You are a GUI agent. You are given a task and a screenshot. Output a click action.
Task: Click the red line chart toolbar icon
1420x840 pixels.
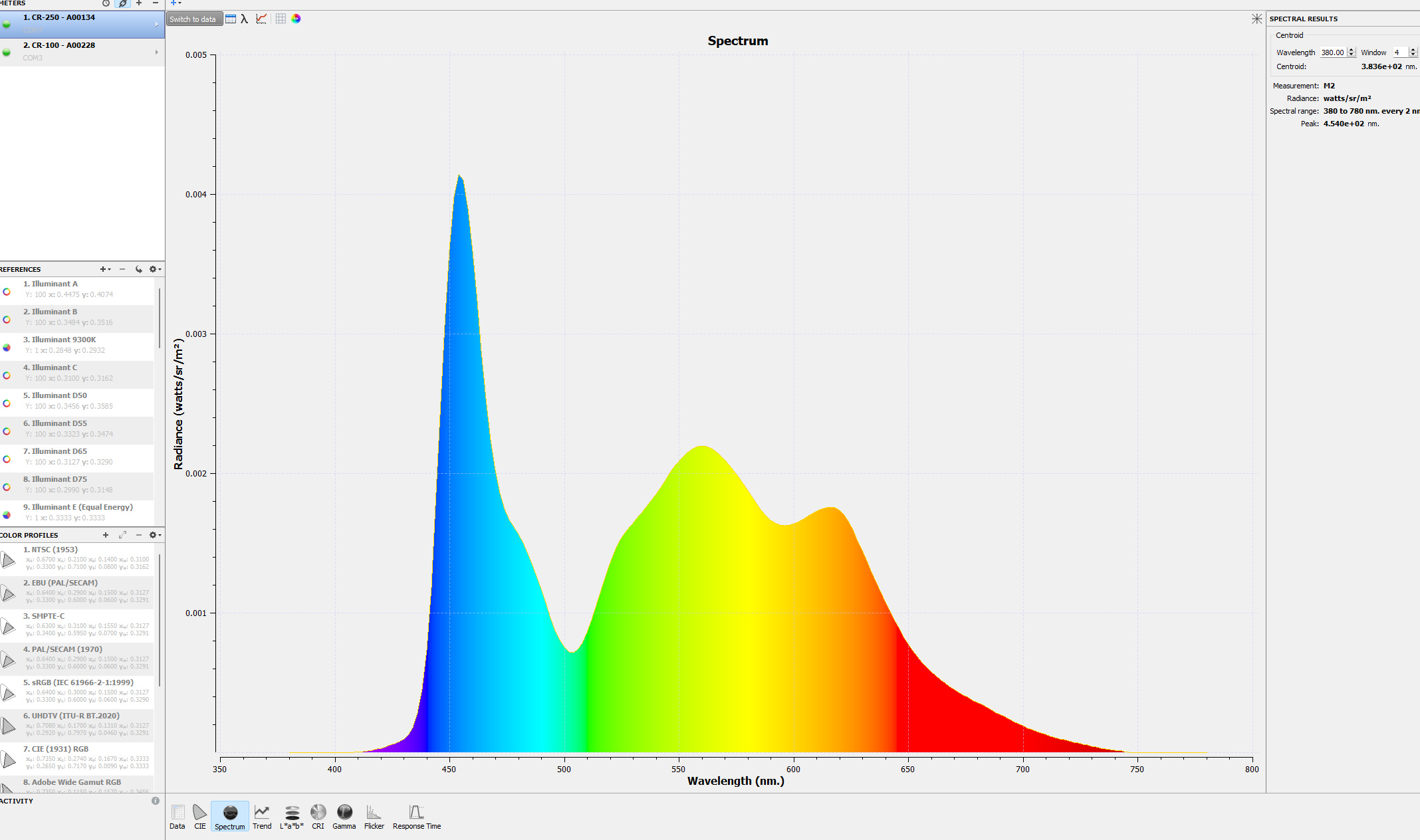click(261, 19)
